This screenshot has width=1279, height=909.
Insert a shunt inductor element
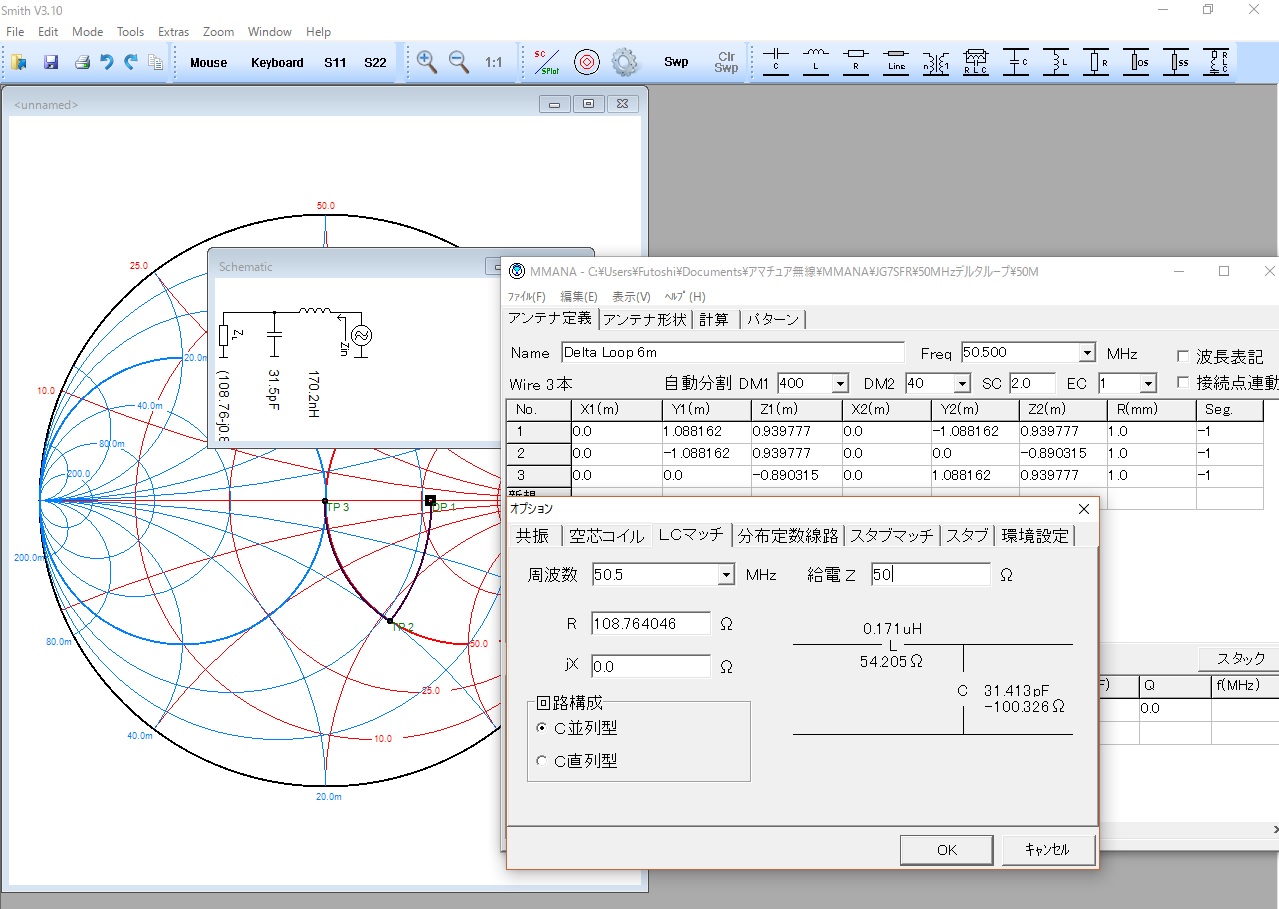(x=1056, y=62)
